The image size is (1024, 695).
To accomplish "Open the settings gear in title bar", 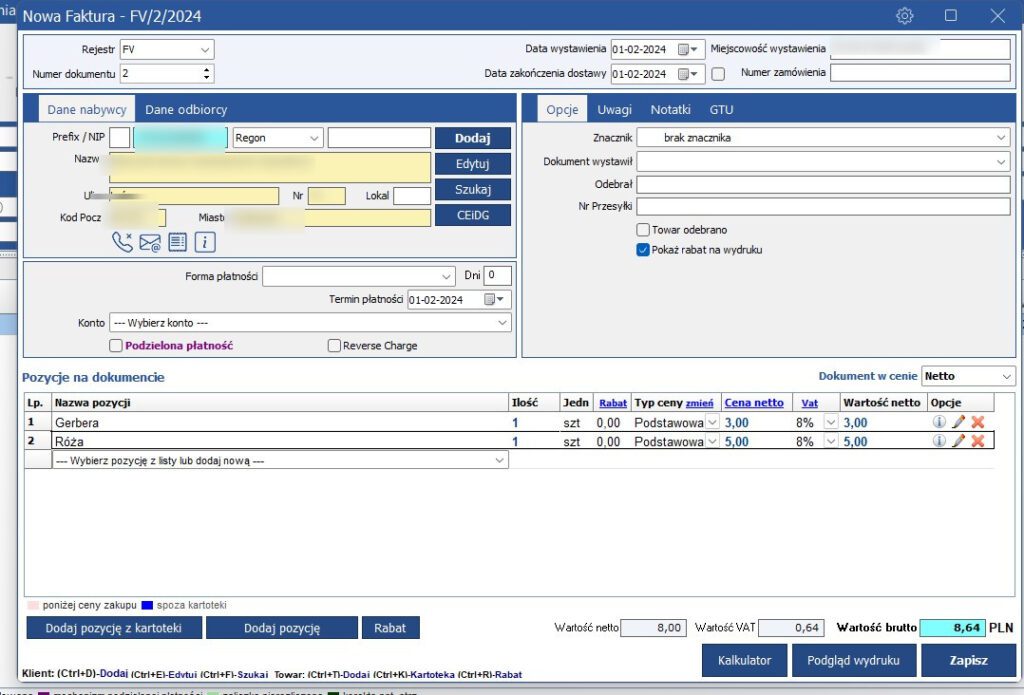I will pos(905,15).
